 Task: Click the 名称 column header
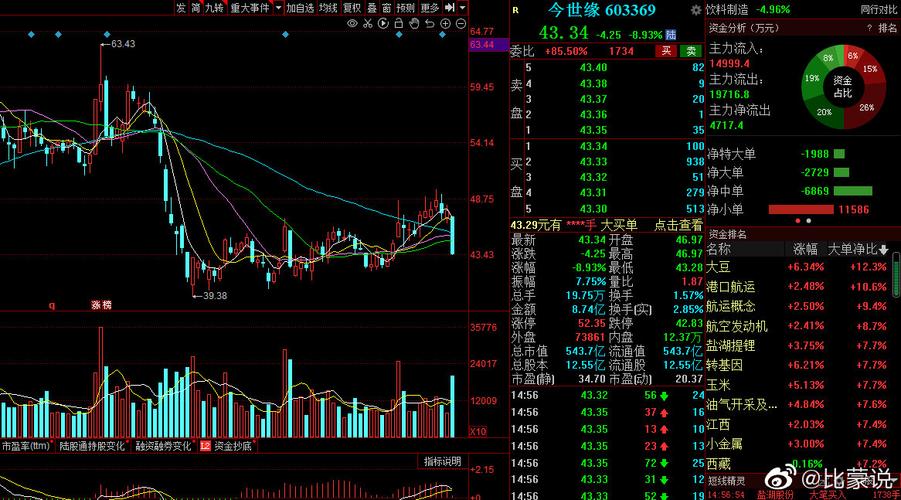pyautogui.click(x=719, y=249)
